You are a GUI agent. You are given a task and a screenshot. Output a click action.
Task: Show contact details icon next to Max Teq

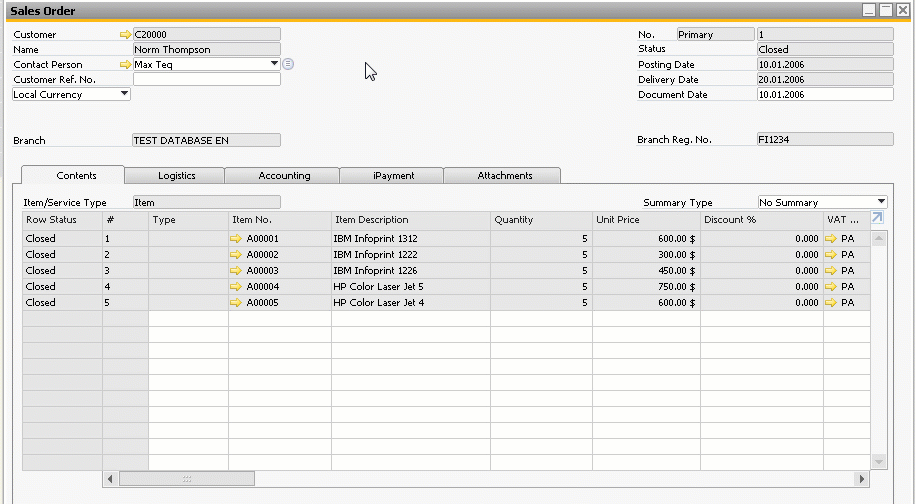(x=288, y=64)
